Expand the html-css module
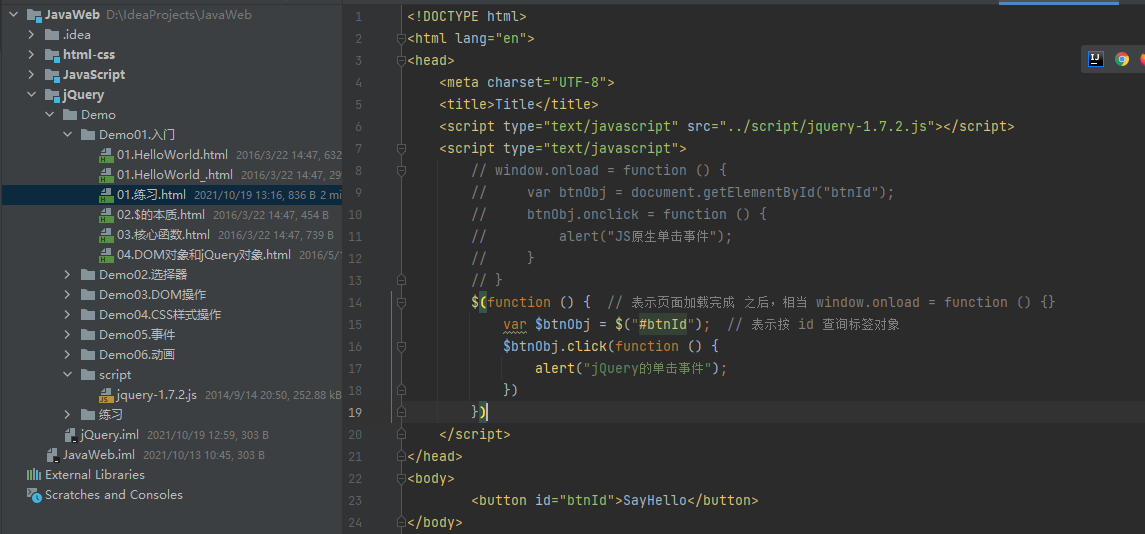This screenshot has height=534, width=1145. [31, 55]
